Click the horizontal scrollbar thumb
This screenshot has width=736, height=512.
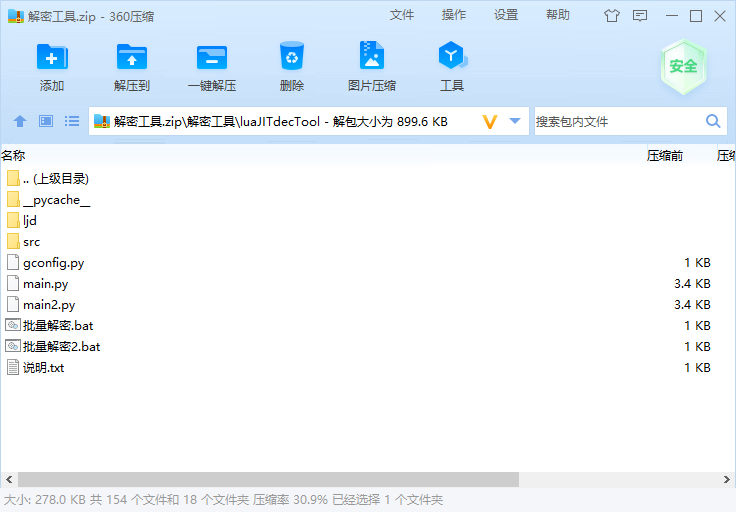click(x=268, y=480)
